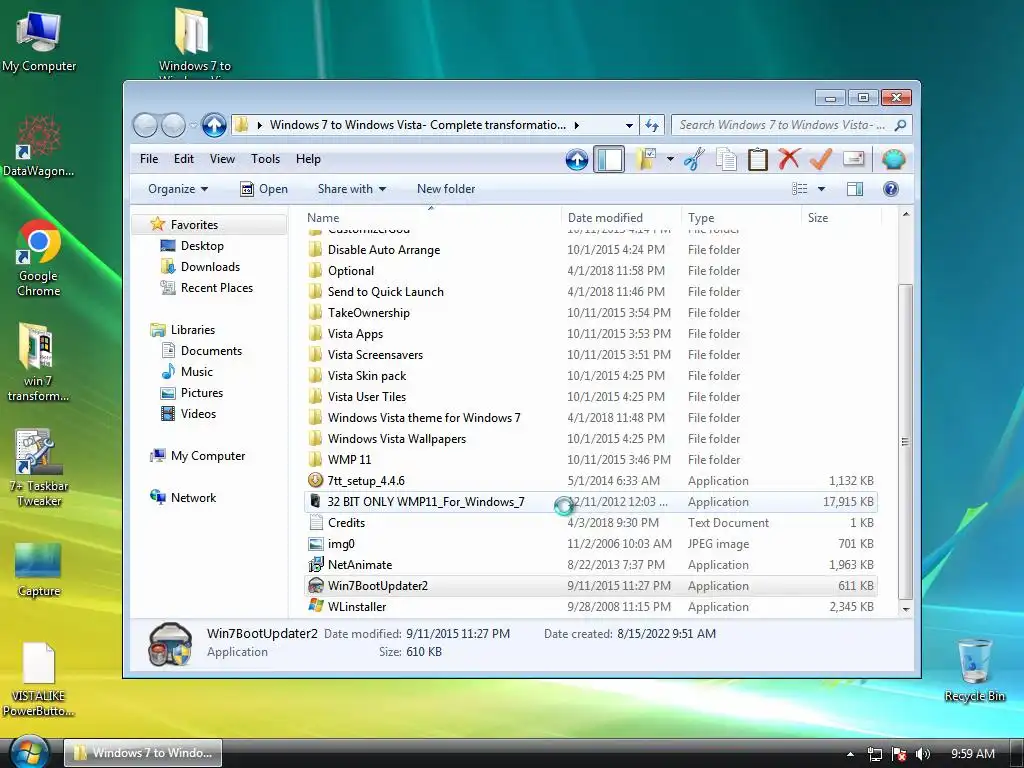The width and height of the screenshot is (1024, 768).
Task: Select Downloads in the navigation pane
Action: (x=210, y=266)
